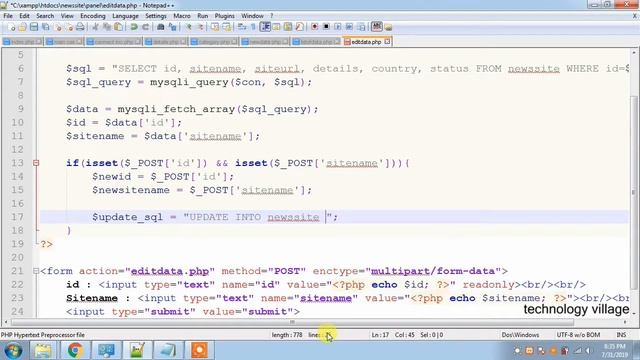This screenshot has width=640, height=360.
Task: Click line number 17 in the margin
Action: (x=18, y=217)
